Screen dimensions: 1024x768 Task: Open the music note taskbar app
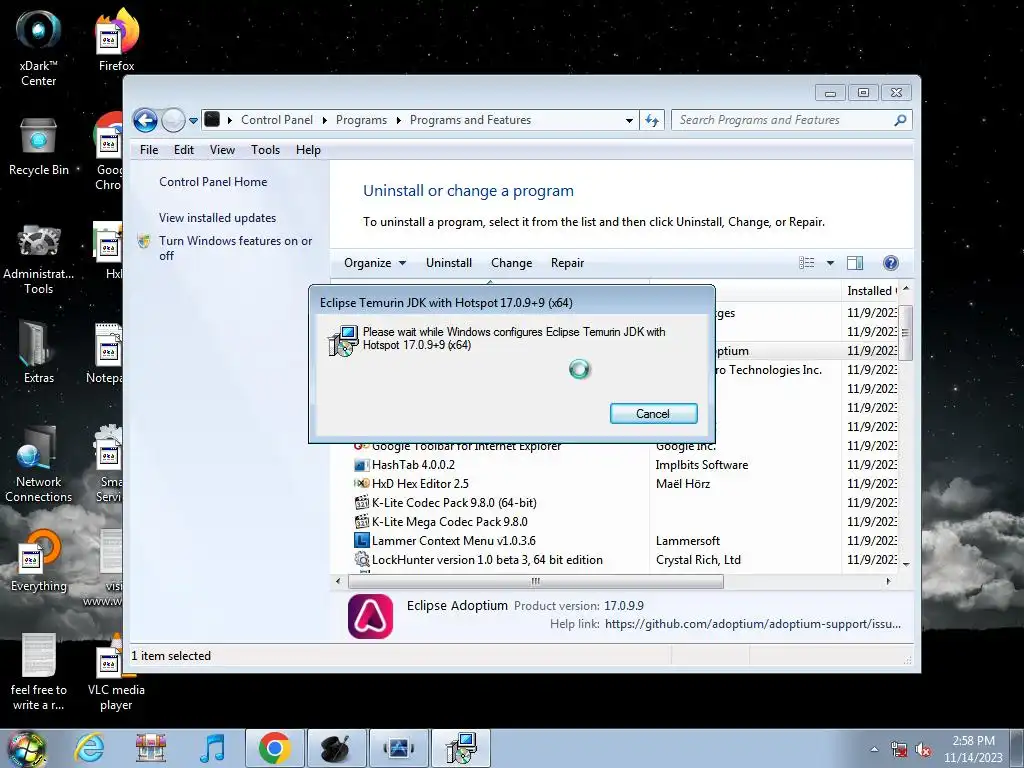[212, 748]
